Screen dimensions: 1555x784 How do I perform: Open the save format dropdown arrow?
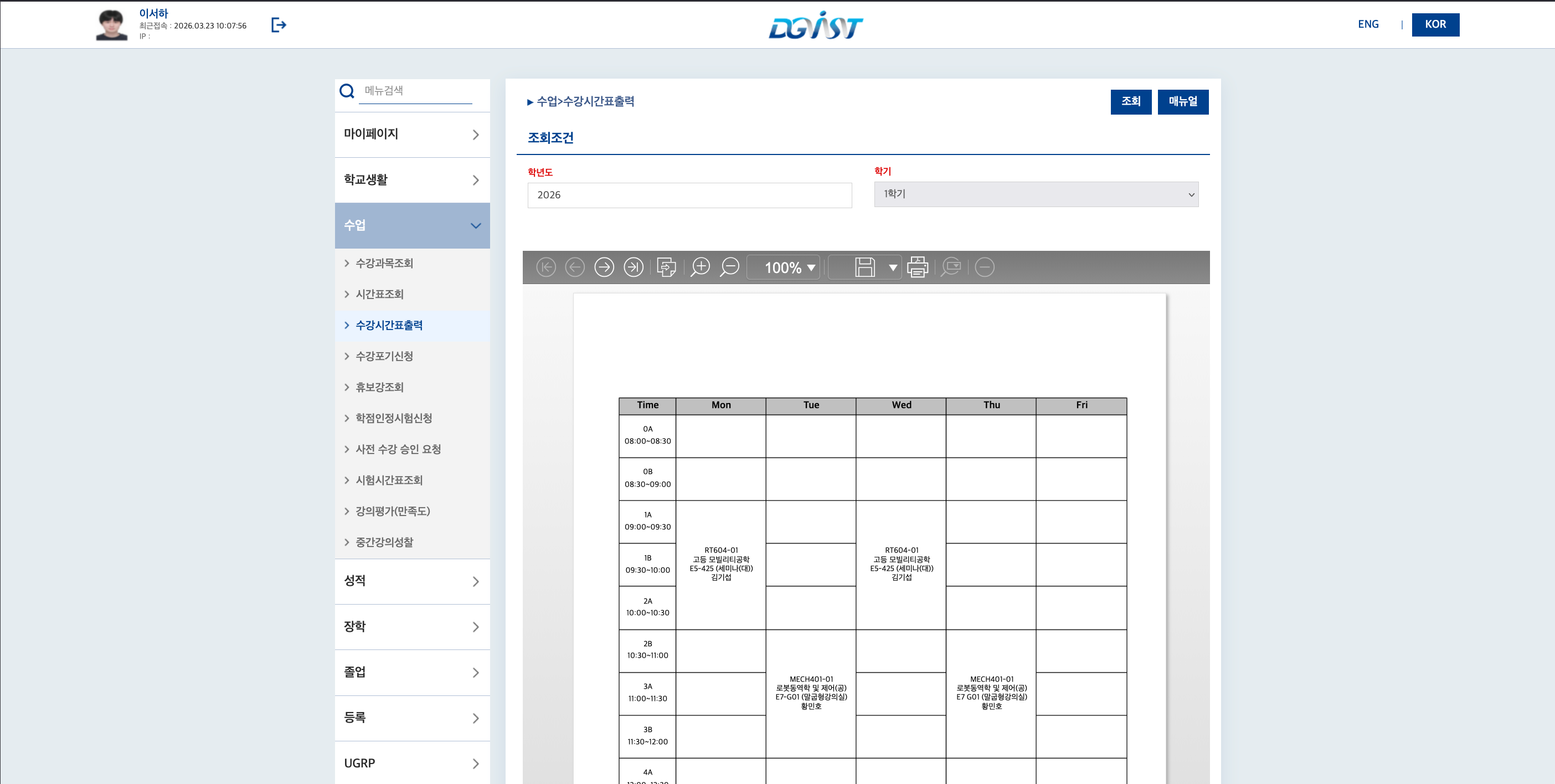click(x=893, y=267)
